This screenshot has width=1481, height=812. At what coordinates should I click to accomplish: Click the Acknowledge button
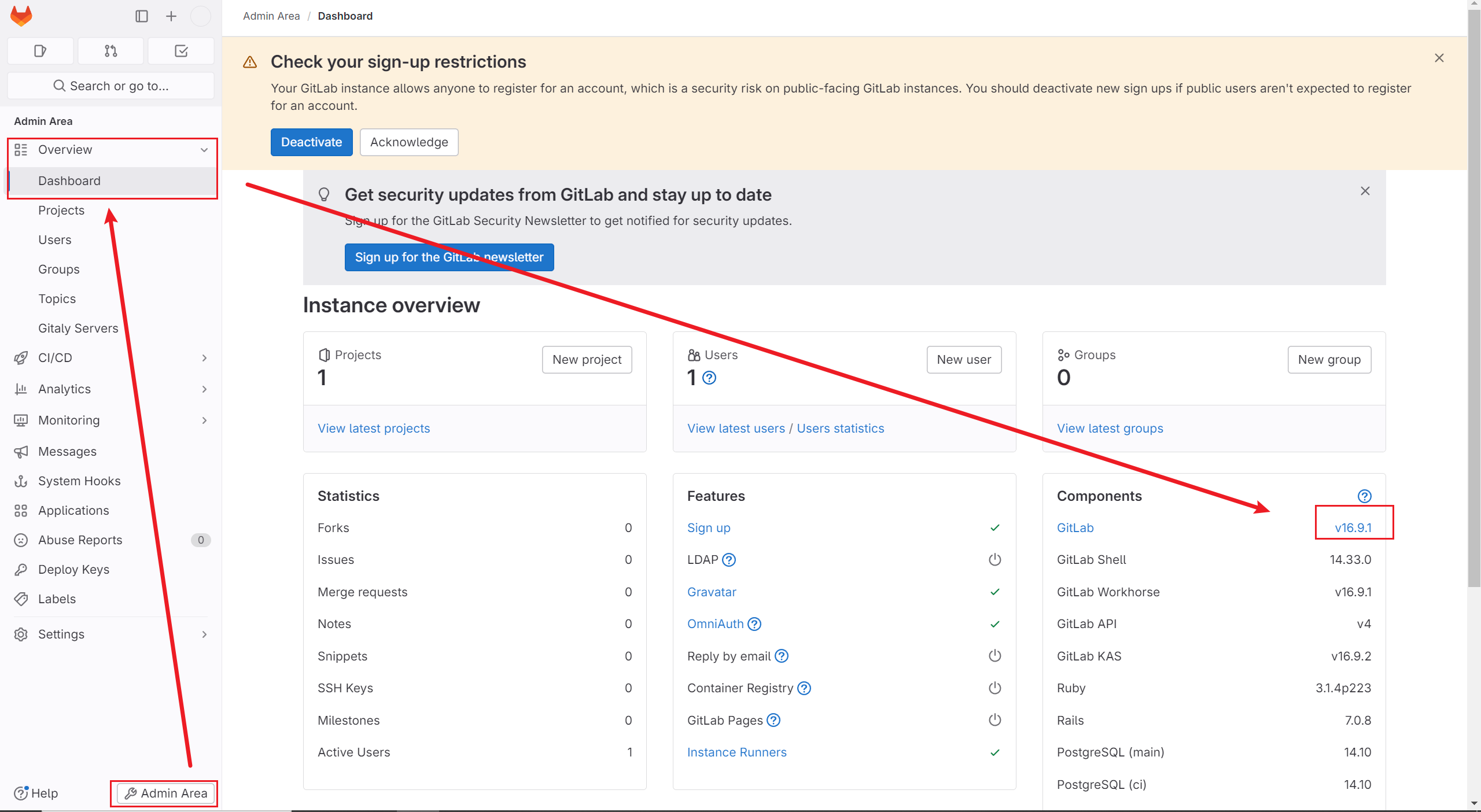[x=409, y=142]
